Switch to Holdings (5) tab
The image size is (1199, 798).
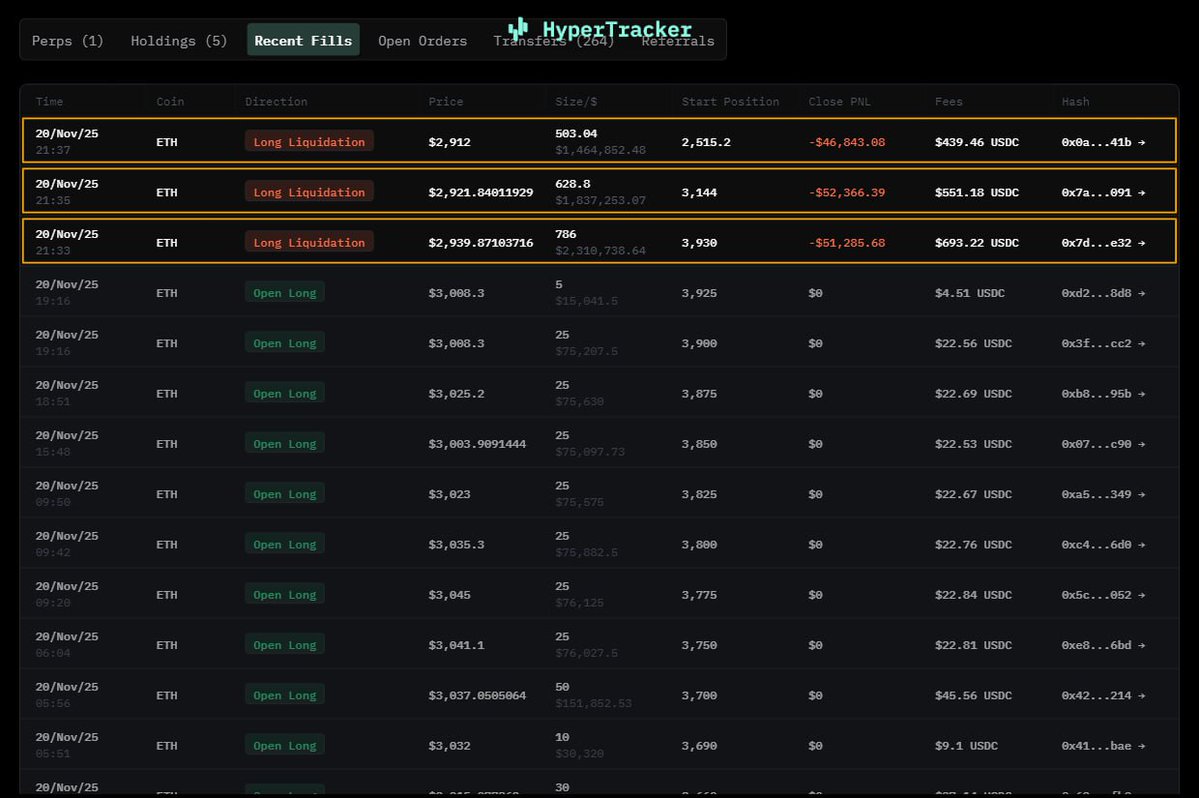point(179,41)
